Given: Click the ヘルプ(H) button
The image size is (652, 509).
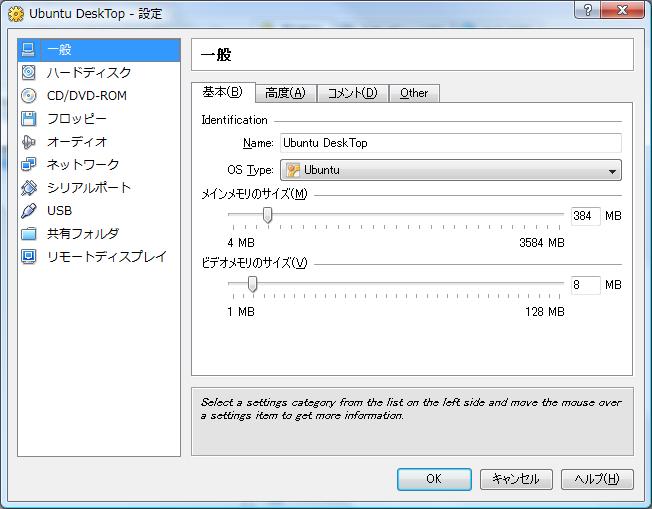Looking at the screenshot, I should click(597, 479).
